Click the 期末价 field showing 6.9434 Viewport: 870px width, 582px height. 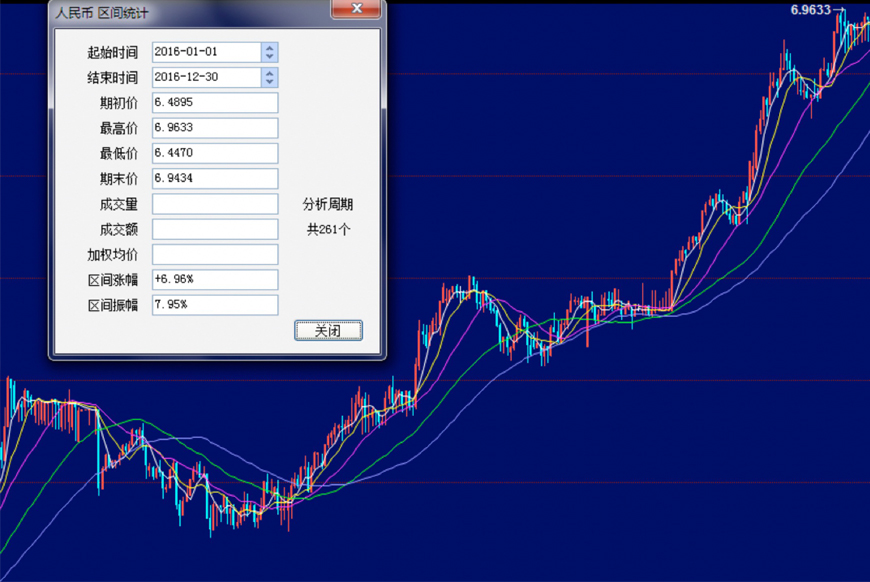click(214, 178)
